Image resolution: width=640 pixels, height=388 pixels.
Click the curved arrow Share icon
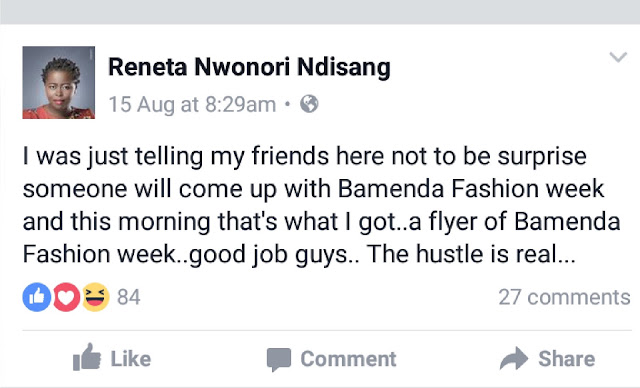[514, 358]
